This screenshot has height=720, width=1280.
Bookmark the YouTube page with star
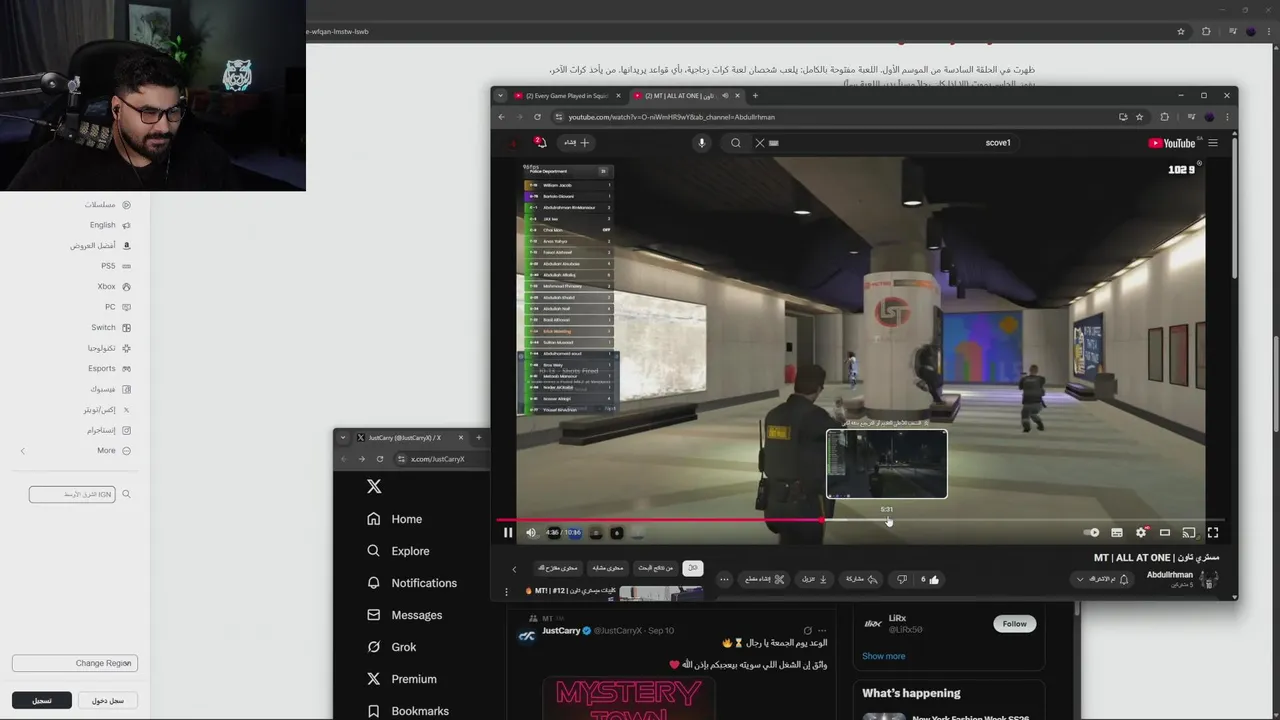click(x=1139, y=117)
